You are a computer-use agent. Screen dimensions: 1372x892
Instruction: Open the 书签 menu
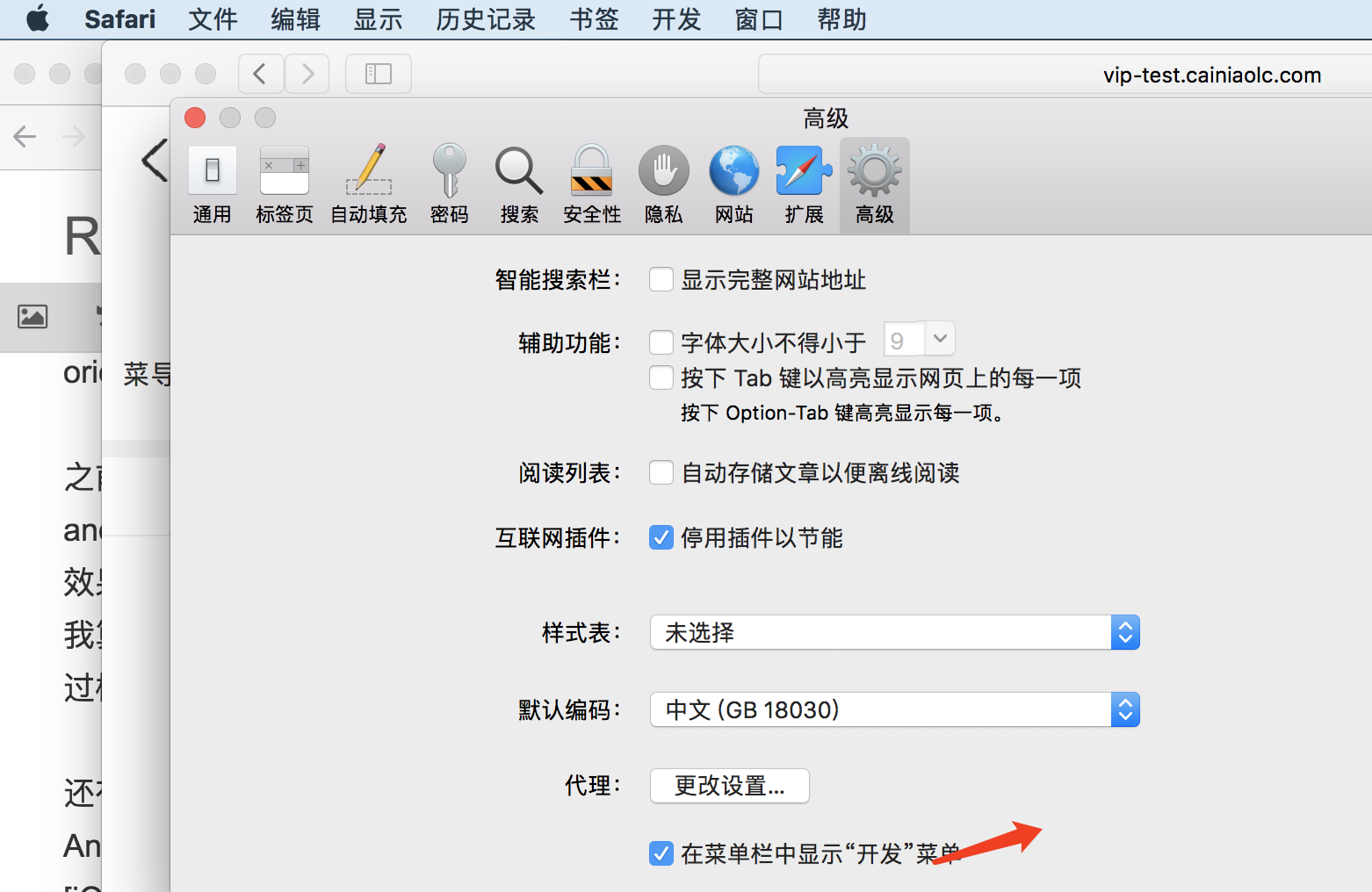tap(594, 18)
